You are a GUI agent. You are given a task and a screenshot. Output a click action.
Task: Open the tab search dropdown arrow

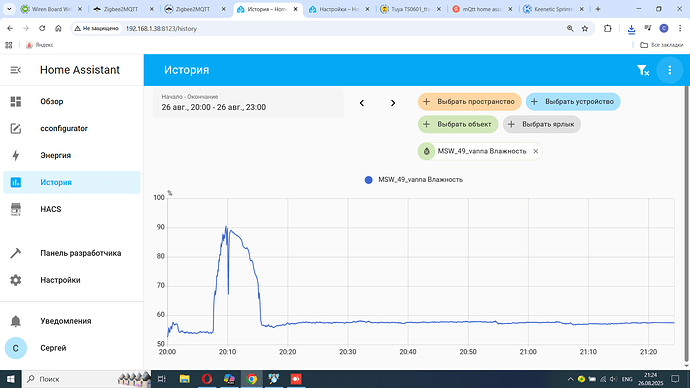[x=9, y=9]
